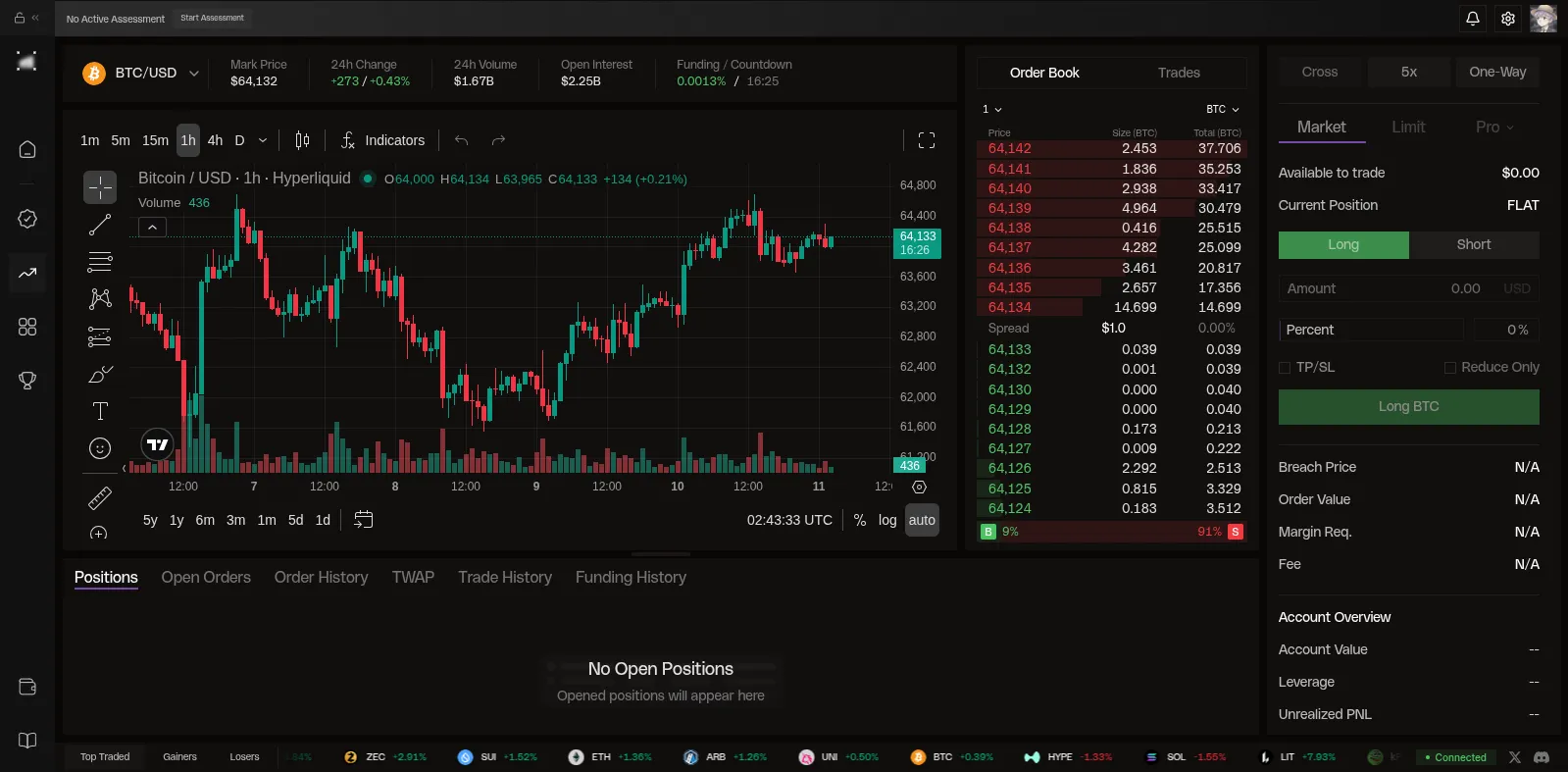This screenshot has width=1568, height=772.
Task: Select the Long side toggle
Action: [x=1343, y=245]
